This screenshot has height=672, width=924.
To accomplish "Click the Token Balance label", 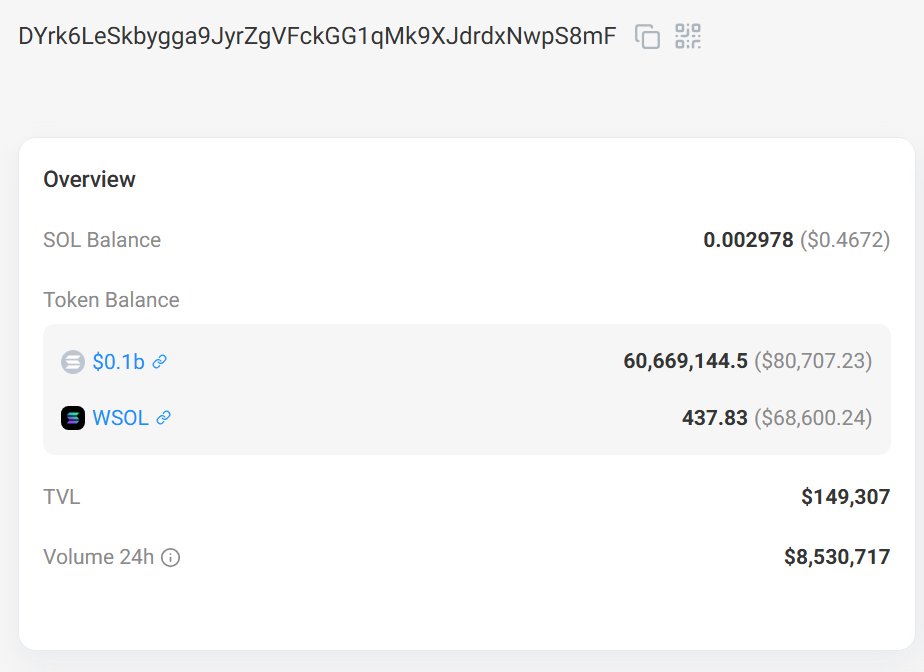I will 111,300.
